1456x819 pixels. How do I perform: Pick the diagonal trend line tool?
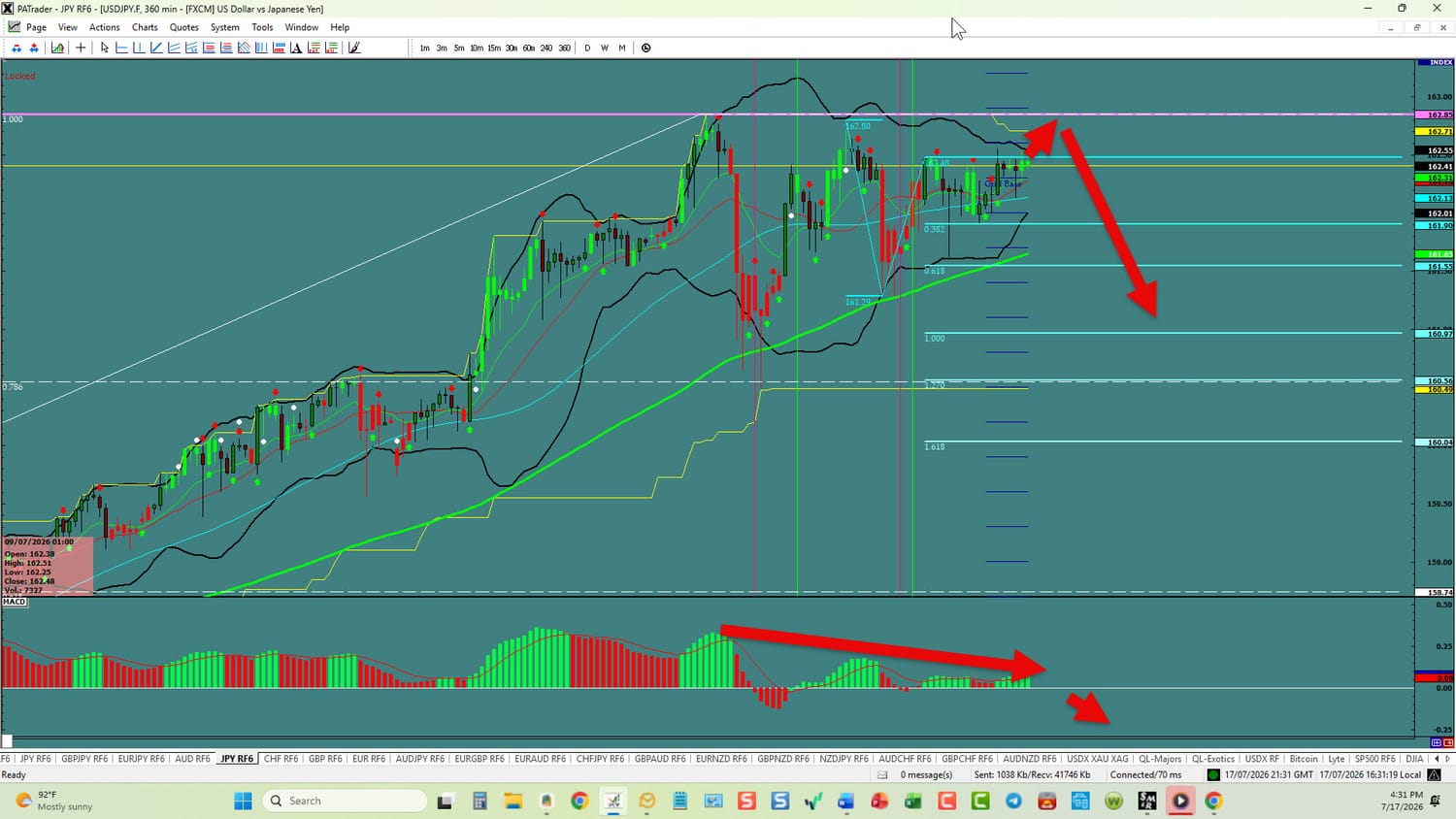click(156, 48)
